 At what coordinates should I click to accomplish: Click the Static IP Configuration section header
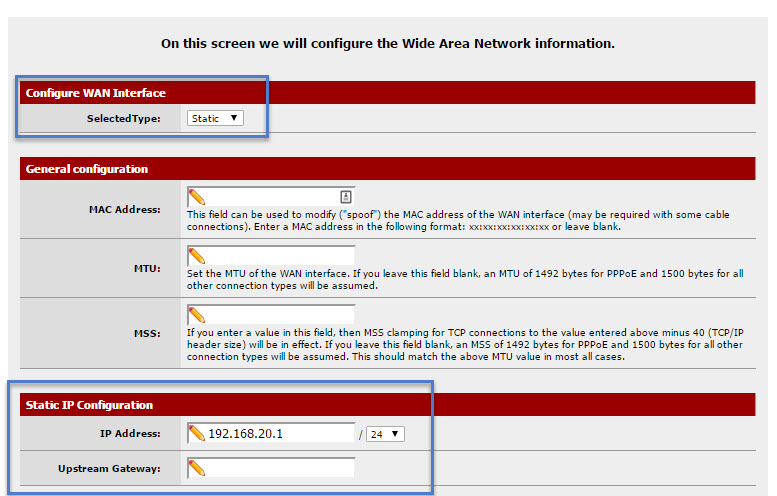[90, 405]
